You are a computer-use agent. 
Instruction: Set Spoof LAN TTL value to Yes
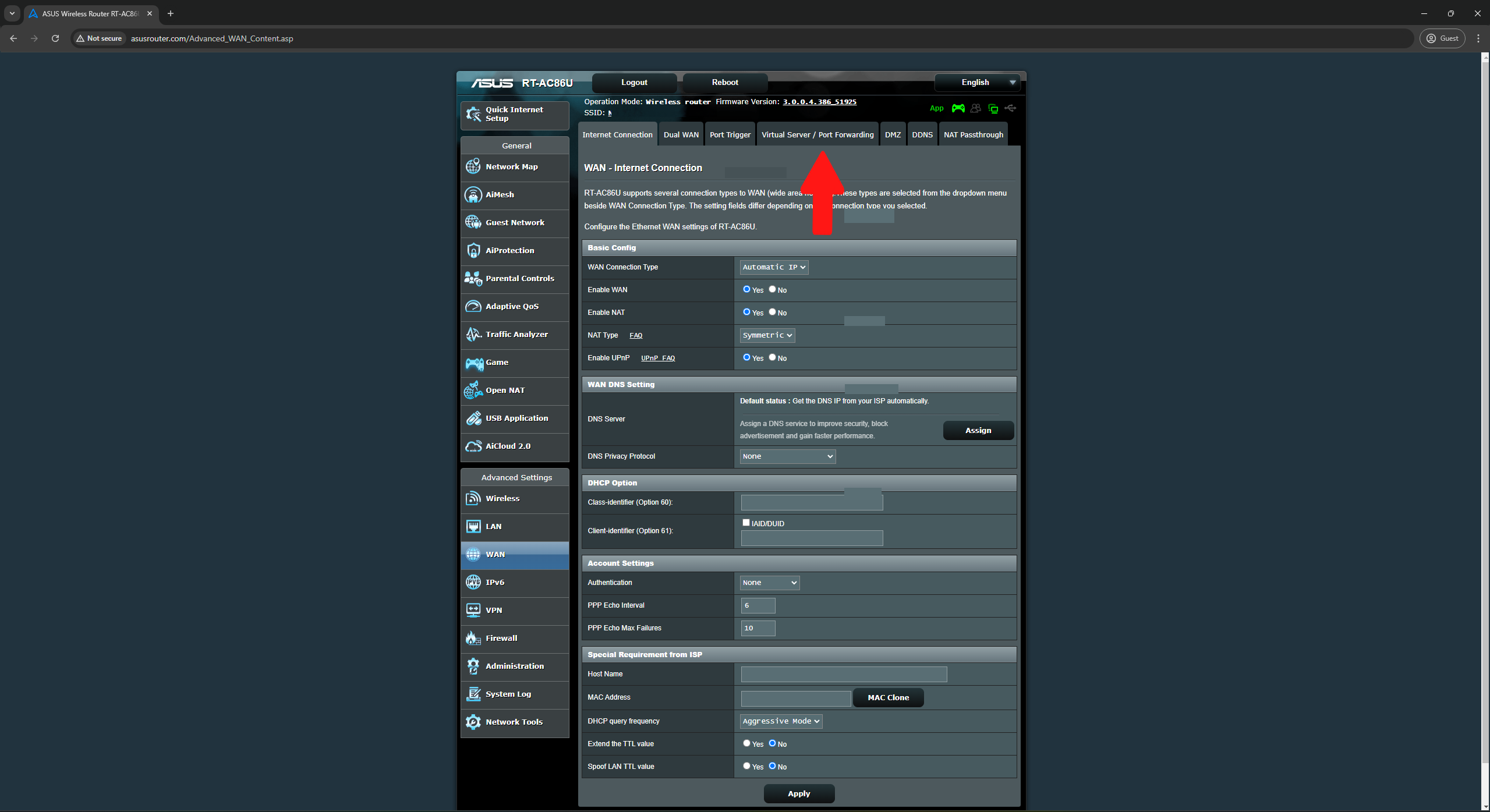click(x=746, y=766)
